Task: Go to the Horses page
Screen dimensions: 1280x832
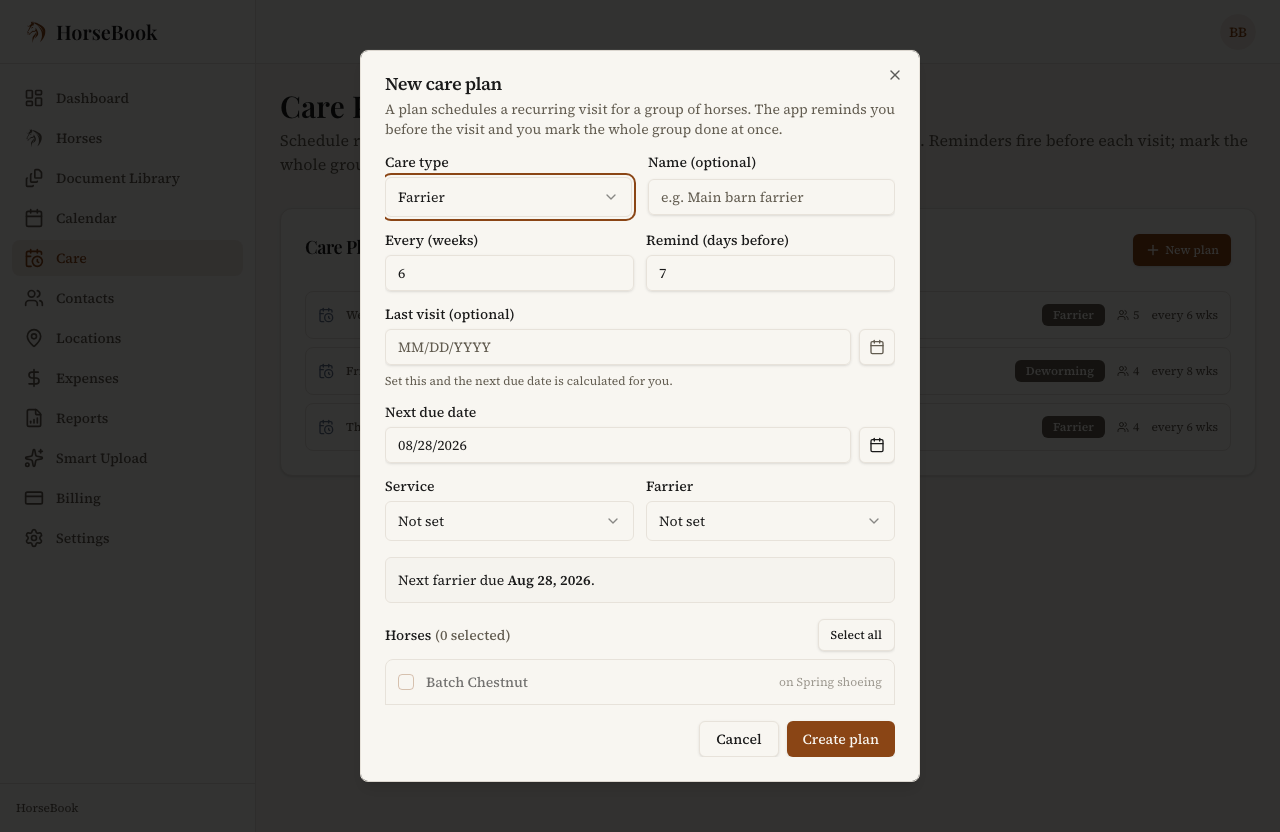Action: 127,138
